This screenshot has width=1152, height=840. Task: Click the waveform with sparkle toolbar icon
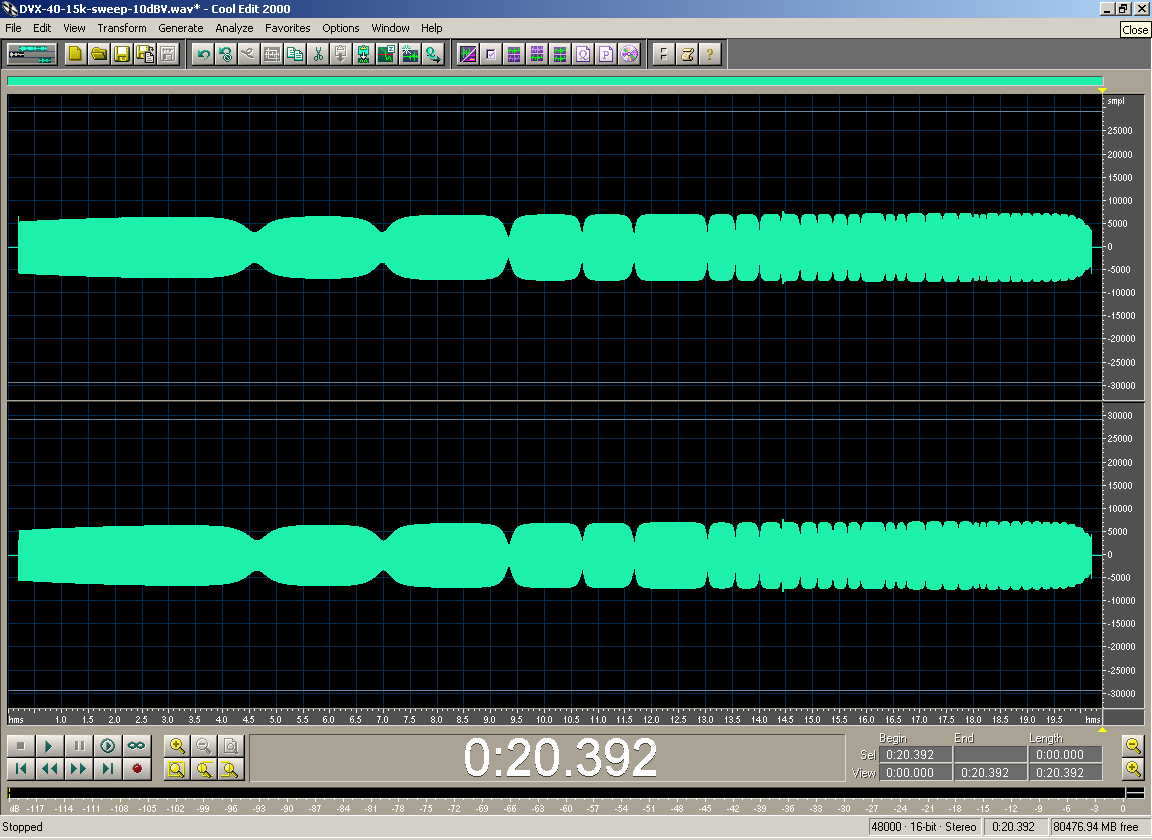(x=410, y=54)
